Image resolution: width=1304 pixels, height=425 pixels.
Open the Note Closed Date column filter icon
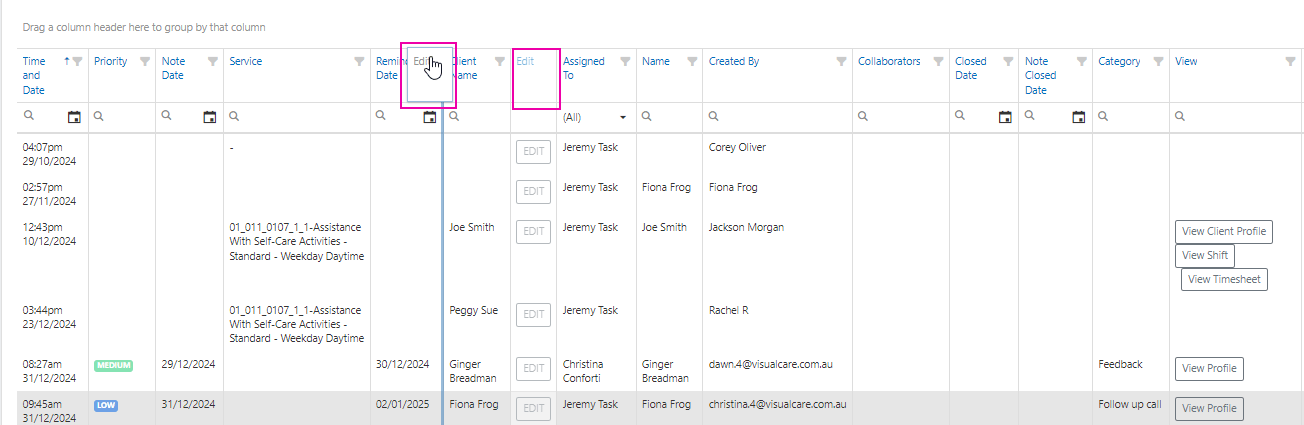tap(1081, 61)
